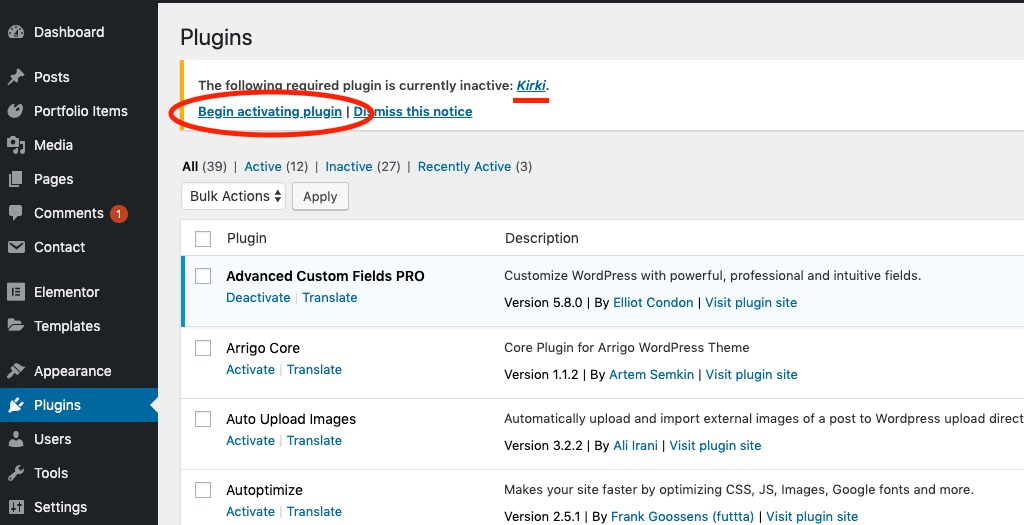Click the Appearance paintbrush icon
1024x525 pixels.
pyautogui.click(x=16, y=371)
